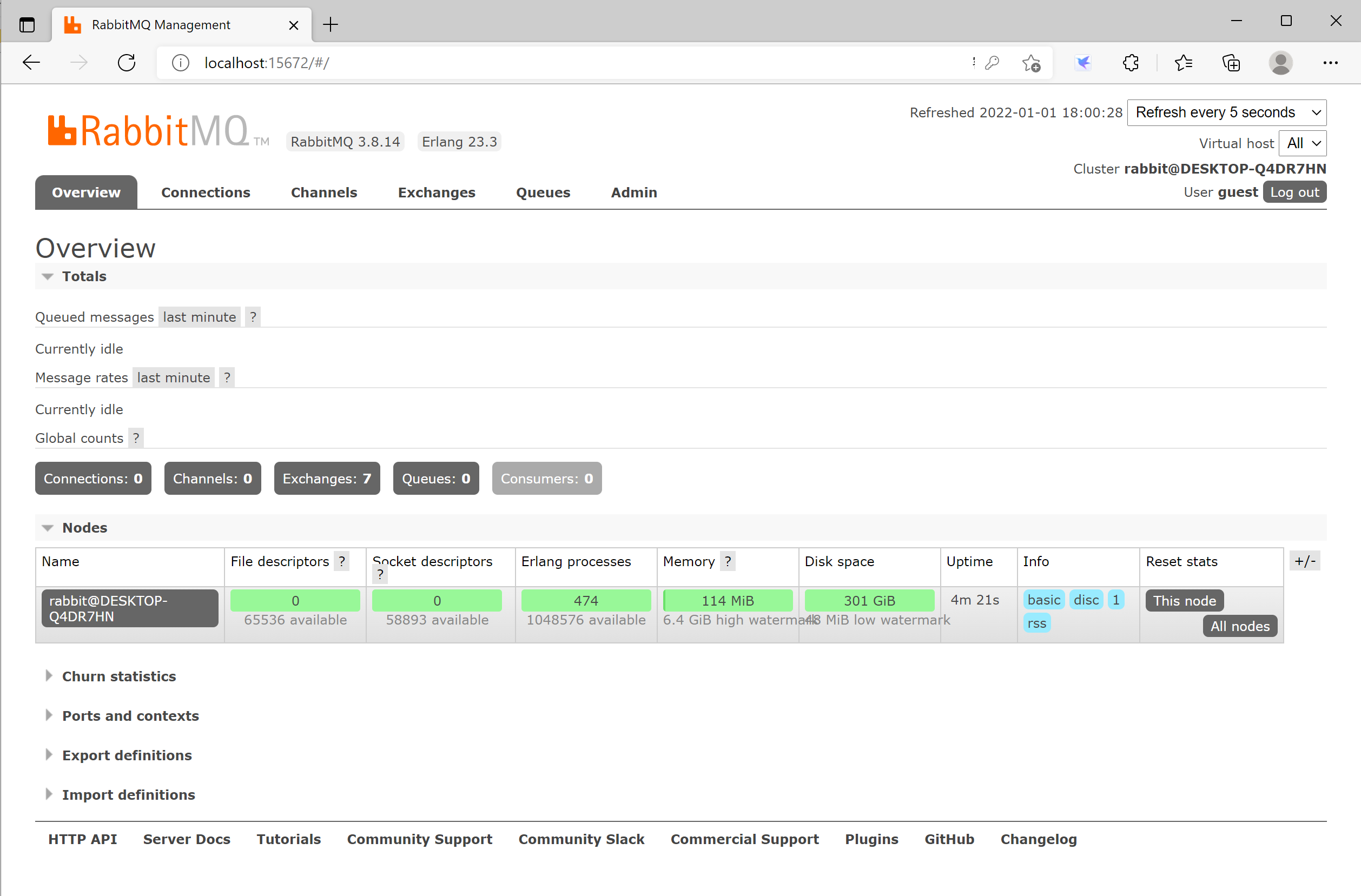The width and height of the screenshot is (1361, 896).
Task: Click the File descriptors help question mark
Action: (x=341, y=561)
